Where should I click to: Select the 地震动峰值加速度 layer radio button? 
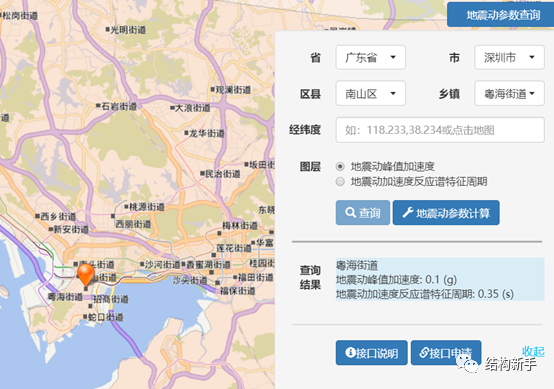point(340,166)
